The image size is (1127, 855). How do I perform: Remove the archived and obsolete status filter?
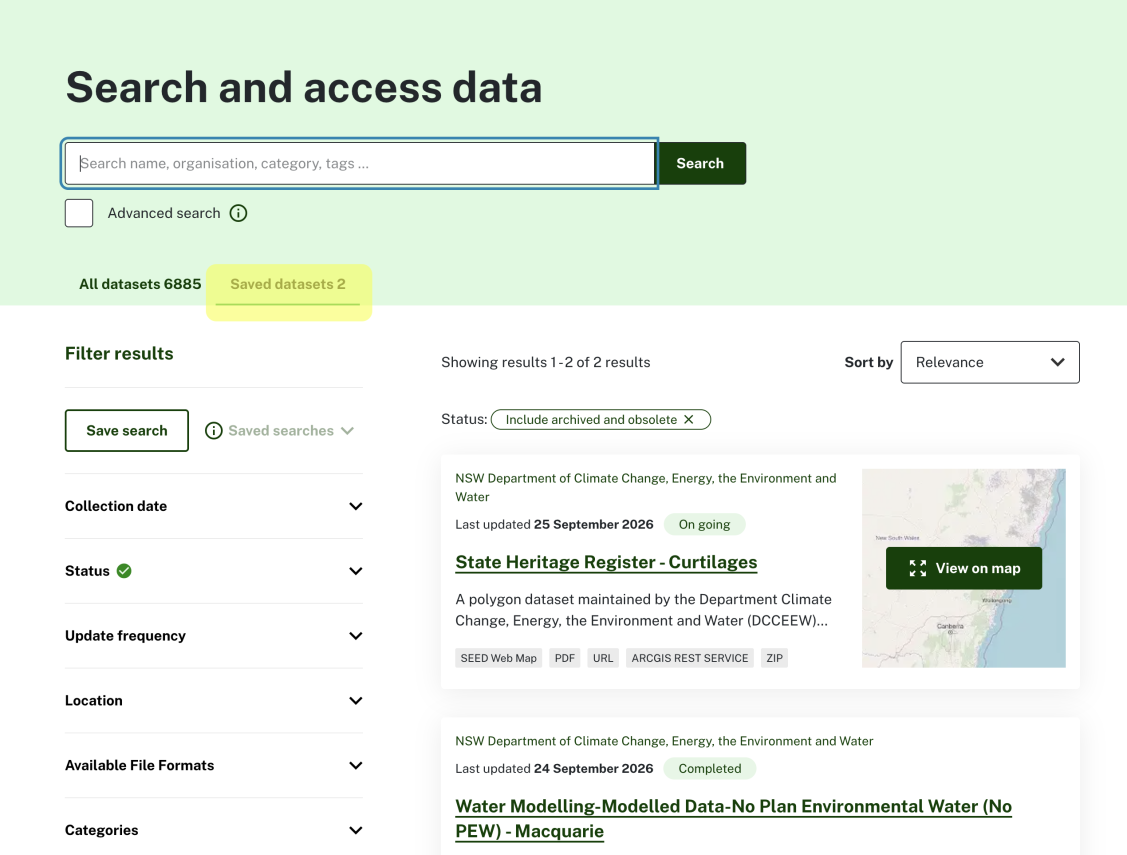(689, 420)
